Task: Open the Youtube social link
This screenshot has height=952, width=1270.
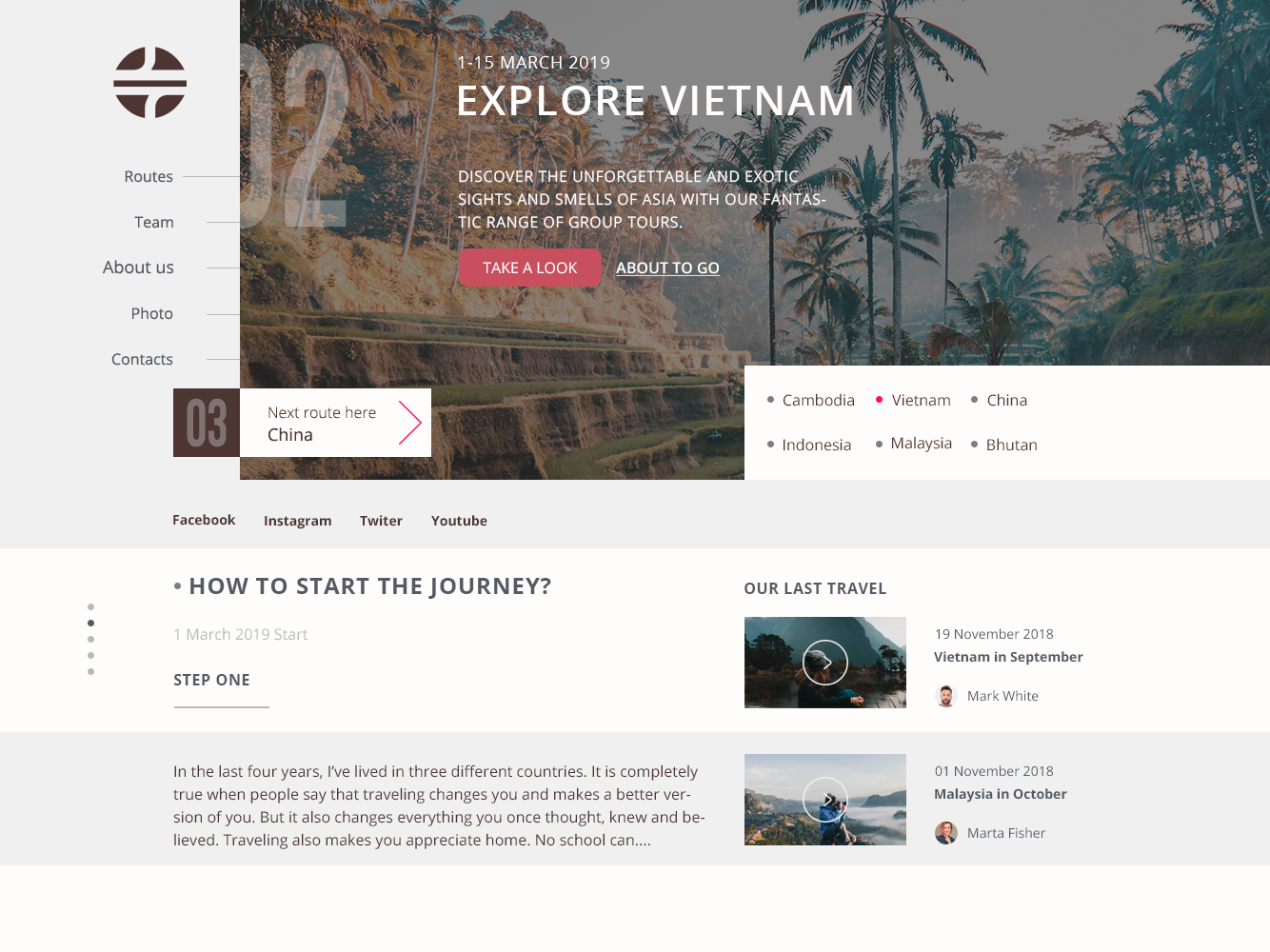Action: (459, 521)
